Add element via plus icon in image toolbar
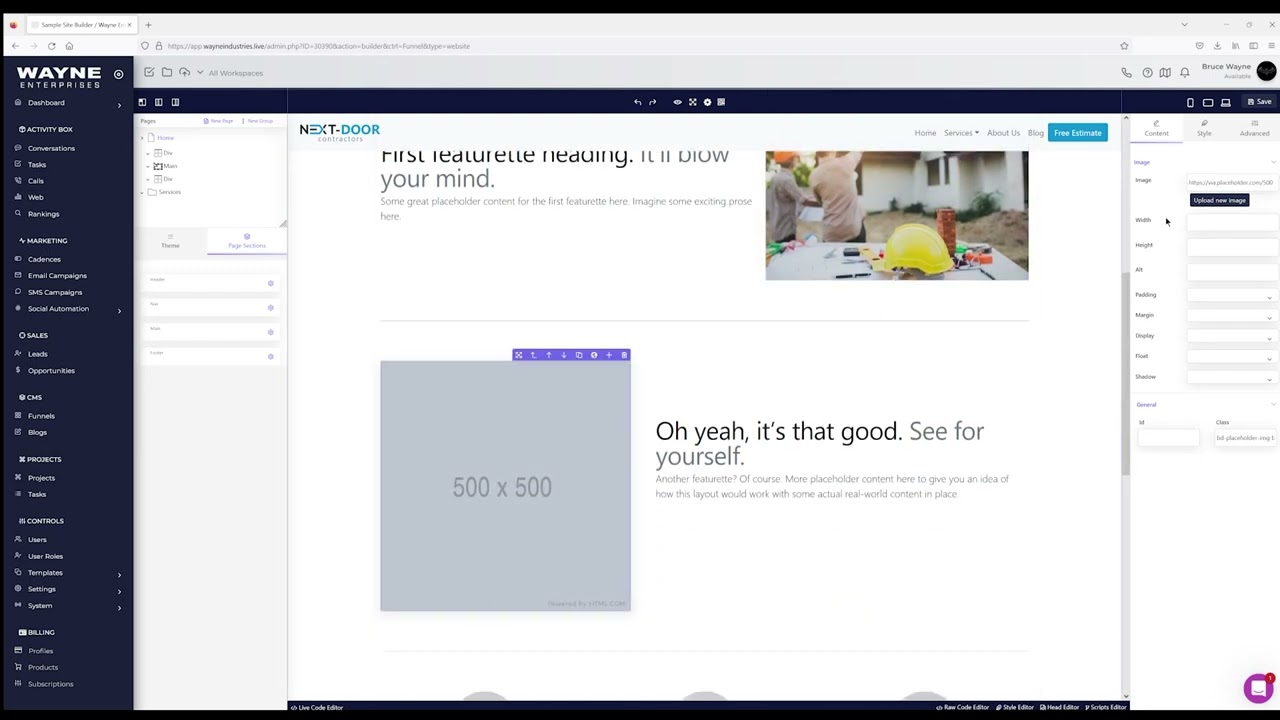Viewport: 1280px width, 720px height. (x=609, y=355)
